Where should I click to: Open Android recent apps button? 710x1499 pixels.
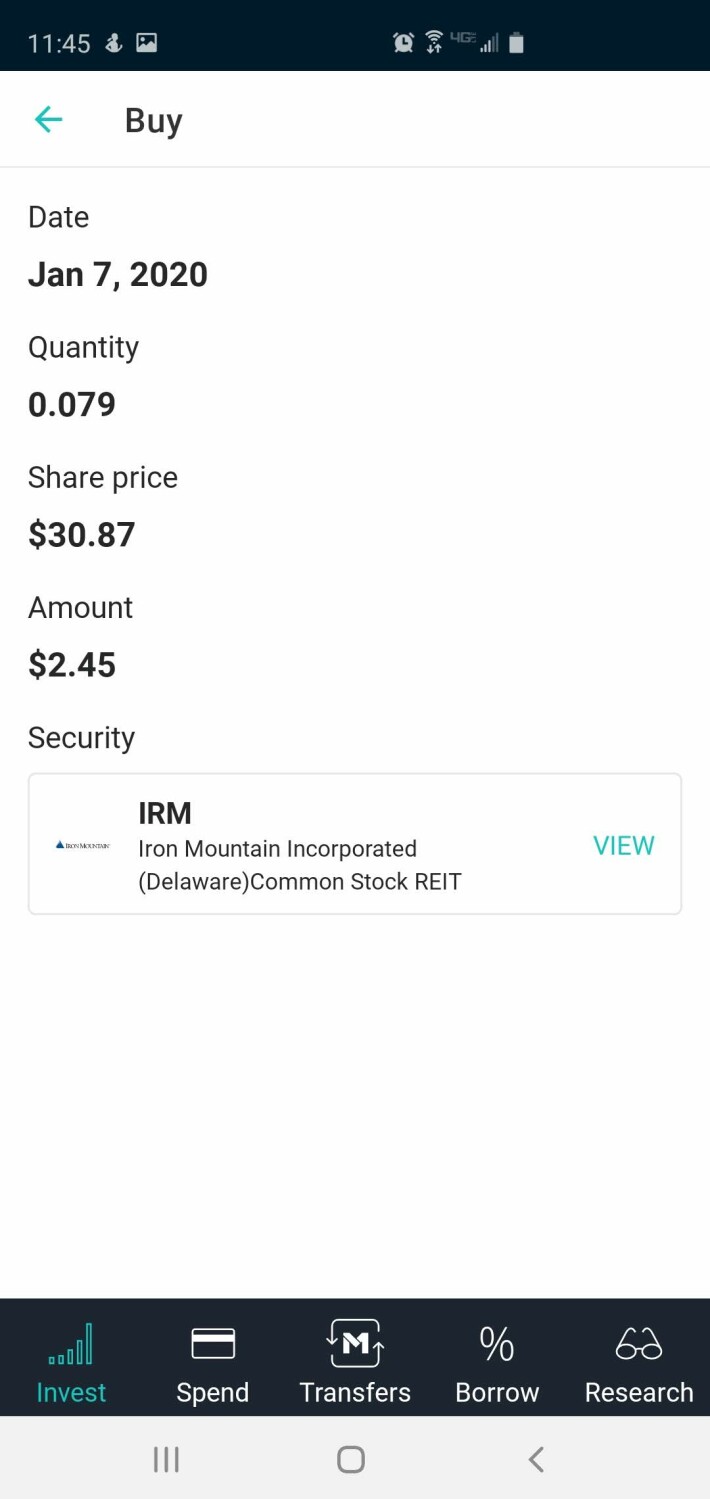[166, 1460]
